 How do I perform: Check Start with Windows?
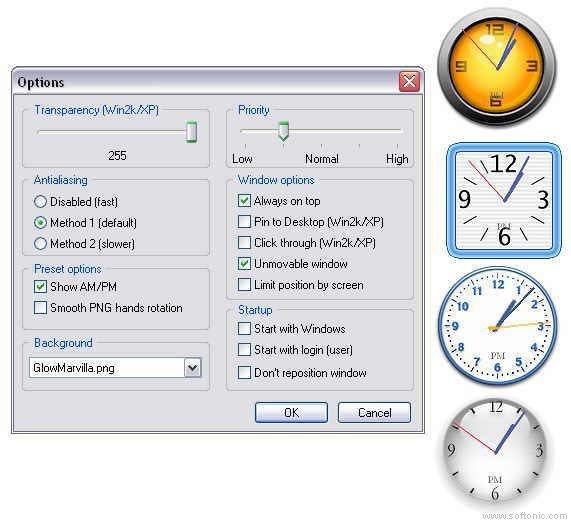coord(244,328)
